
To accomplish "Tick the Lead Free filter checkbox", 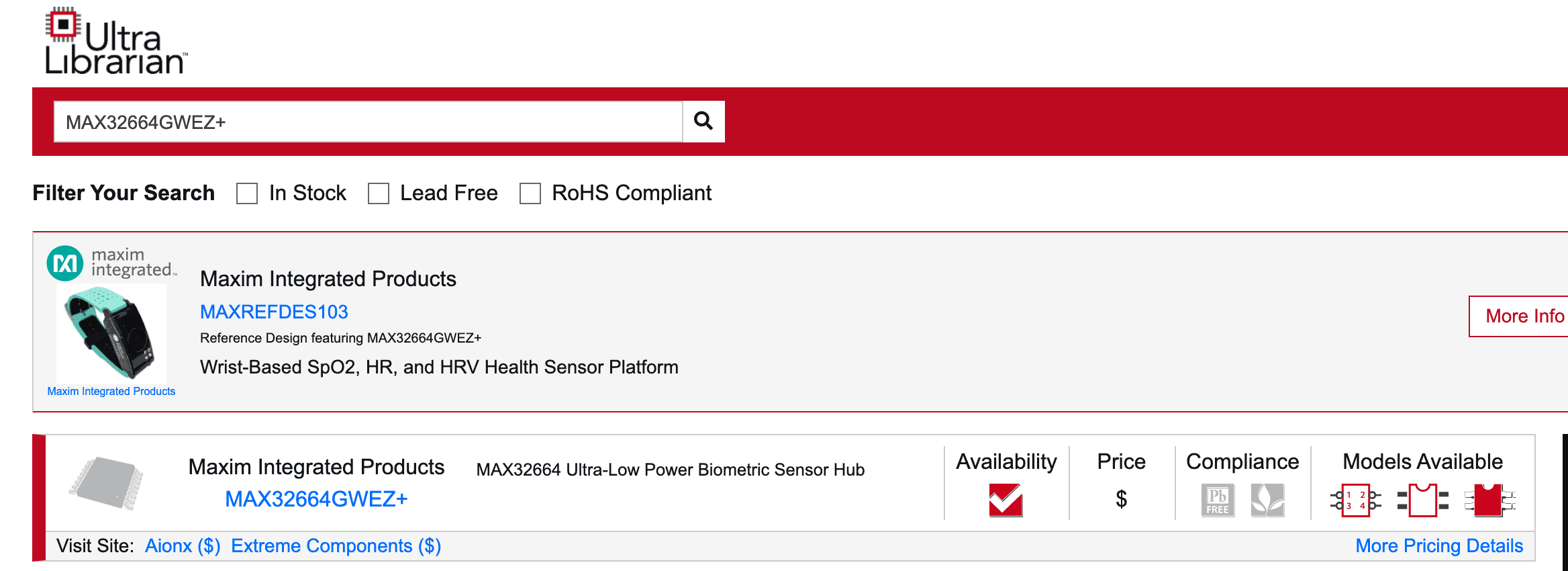I will (379, 193).
